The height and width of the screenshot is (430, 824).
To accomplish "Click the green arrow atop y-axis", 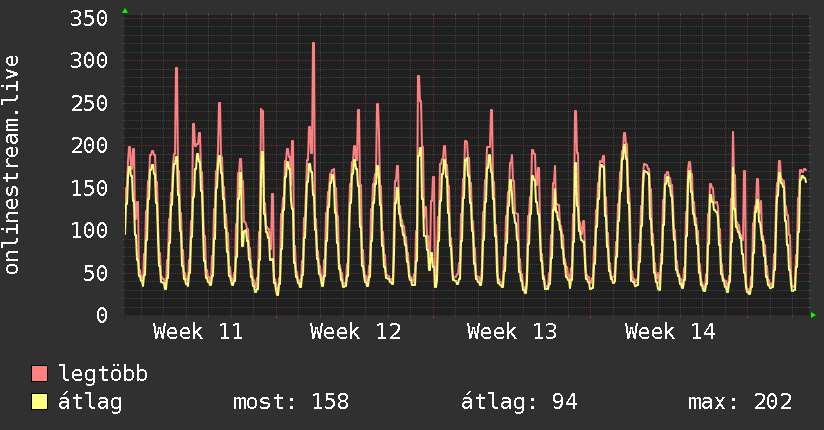I will pyautogui.click(x=125, y=11).
